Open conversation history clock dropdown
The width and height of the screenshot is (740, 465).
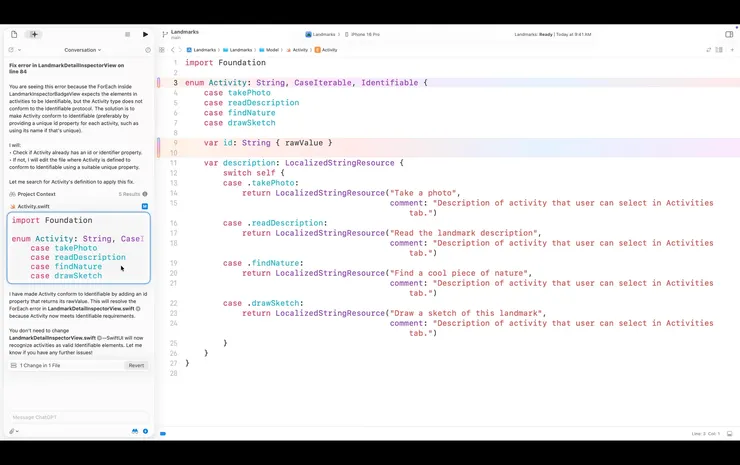point(14,50)
